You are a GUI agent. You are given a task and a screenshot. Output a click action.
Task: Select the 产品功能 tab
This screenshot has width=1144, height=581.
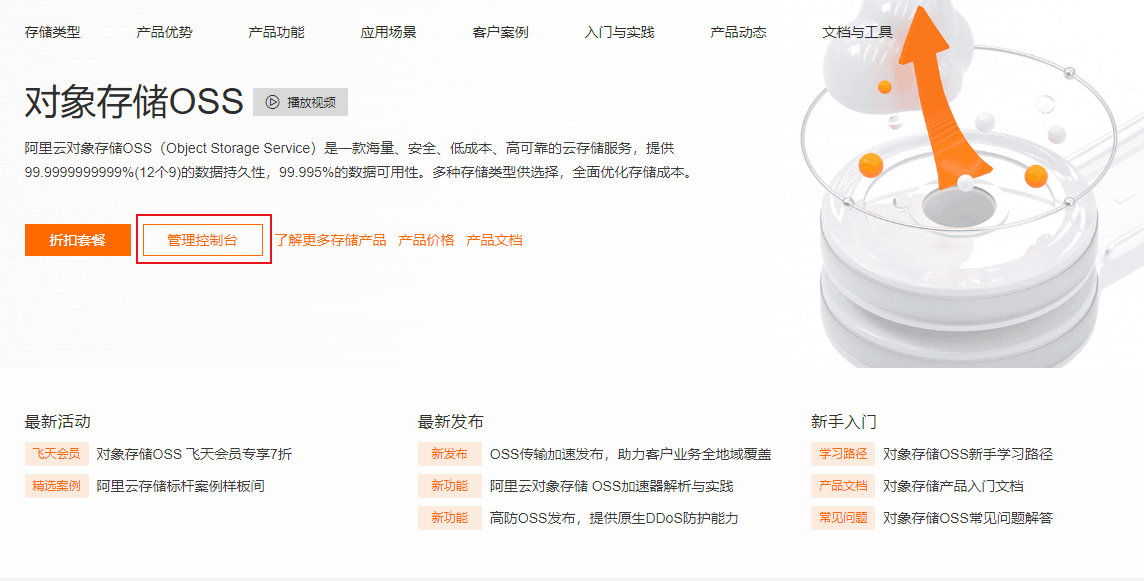tap(277, 32)
